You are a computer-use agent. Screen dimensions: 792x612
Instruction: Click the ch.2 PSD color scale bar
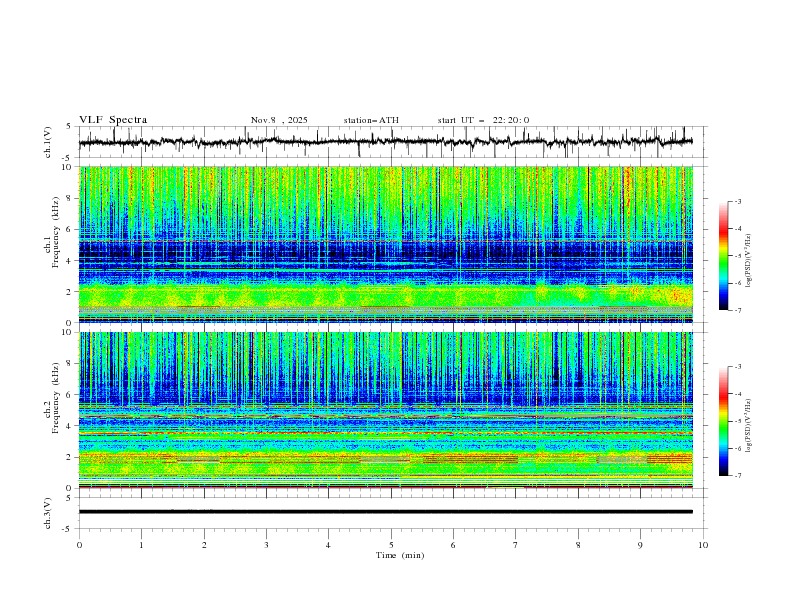[x=723, y=421]
